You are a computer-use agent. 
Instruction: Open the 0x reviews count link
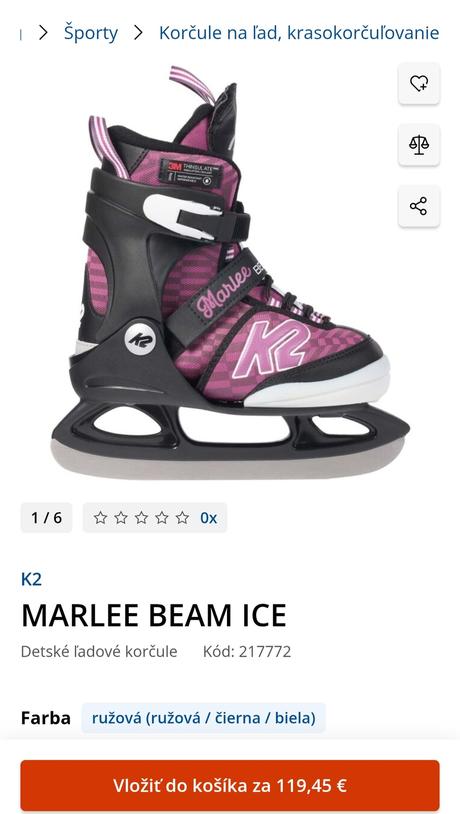[209, 518]
